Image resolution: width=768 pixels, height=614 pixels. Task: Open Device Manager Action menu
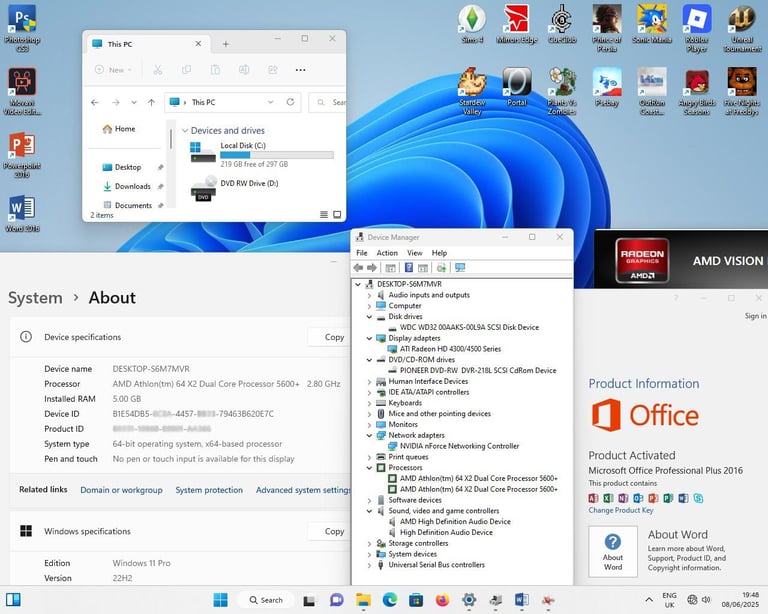[x=387, y=253]
